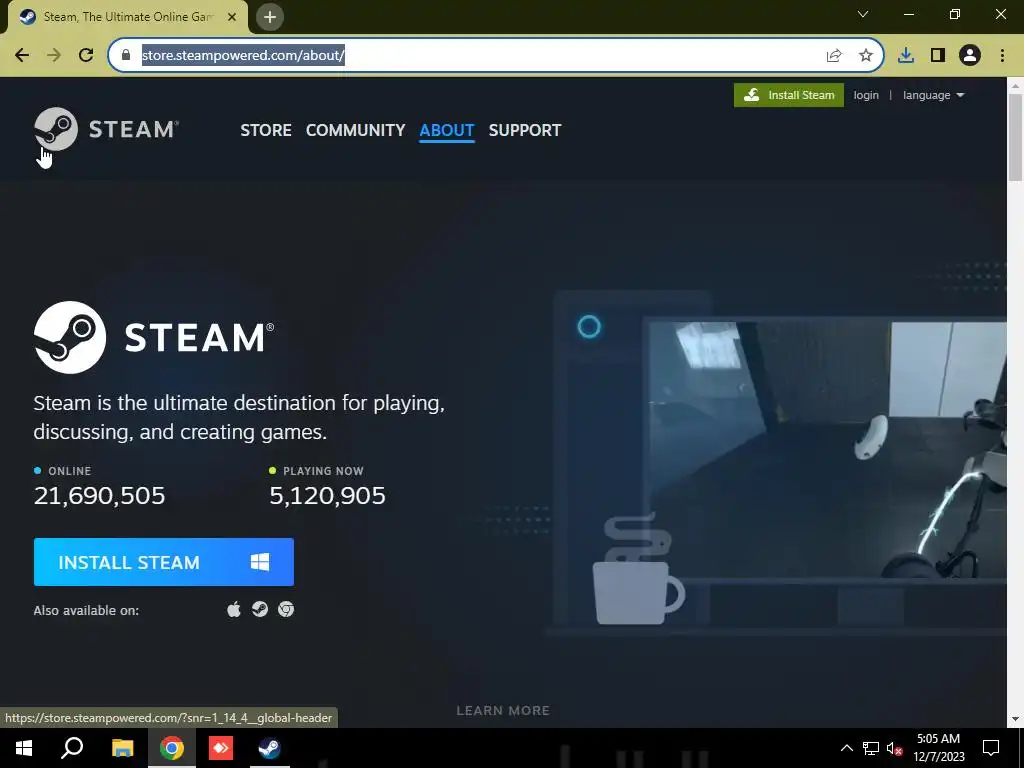The height and width of the screenshot is (768, 1024).
Task: Click the blue INSTALL STEAM button
Action: pyautogui.click(x=164, y=562)
